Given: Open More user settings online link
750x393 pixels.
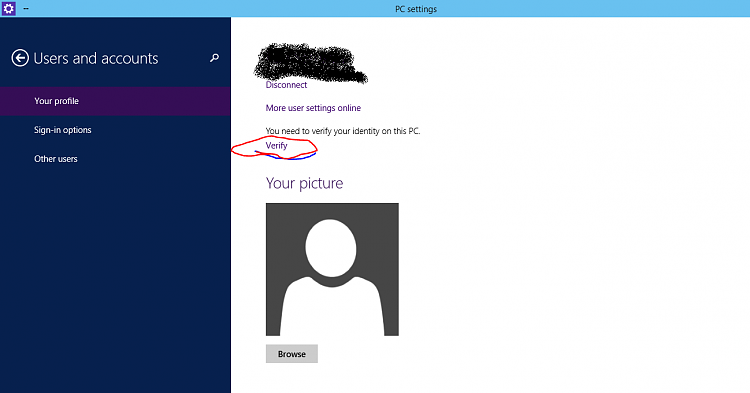Looking at the screenshot, I should click(x=313, y=108).
